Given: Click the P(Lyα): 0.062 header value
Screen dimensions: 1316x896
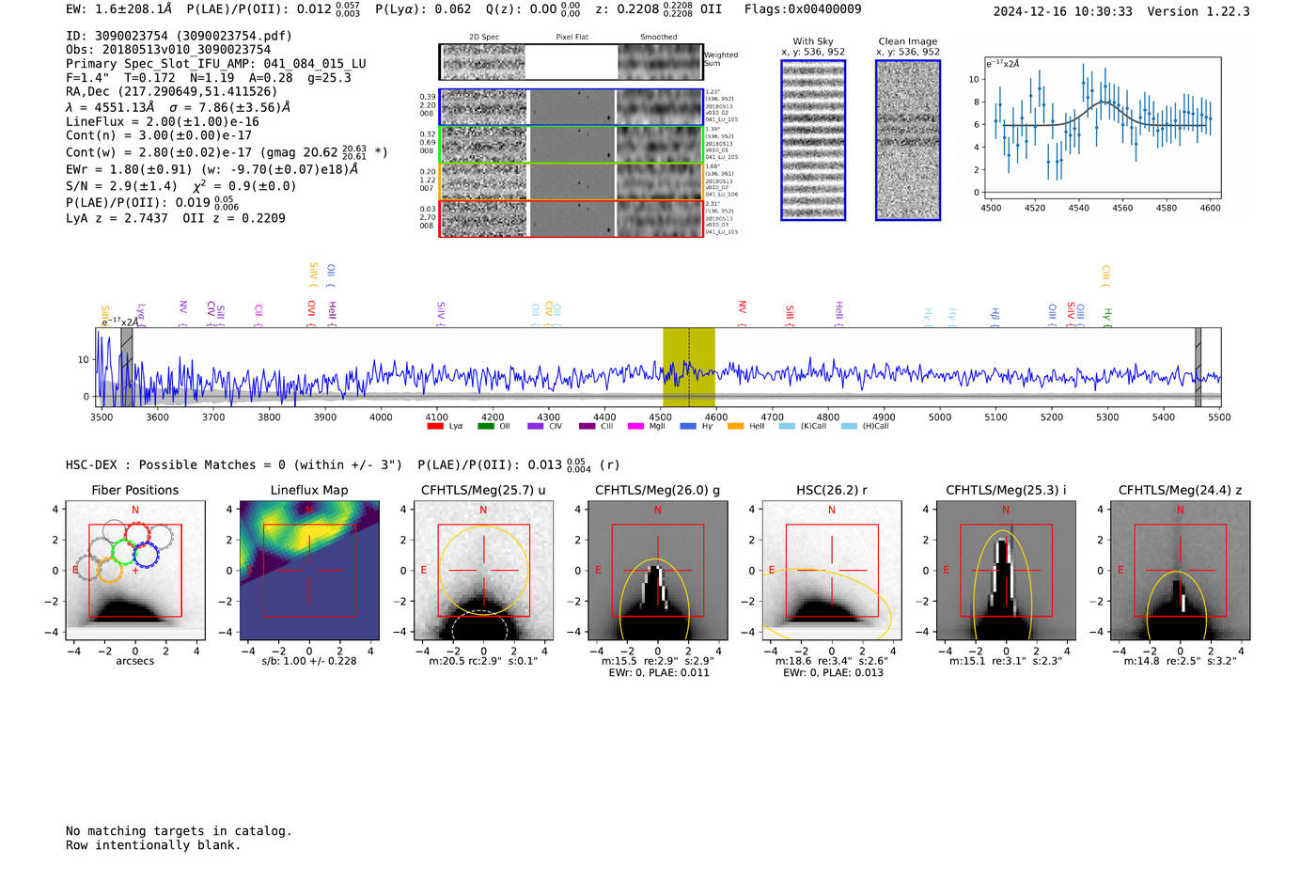Looking at the screenshot, I should pos(423,9).
